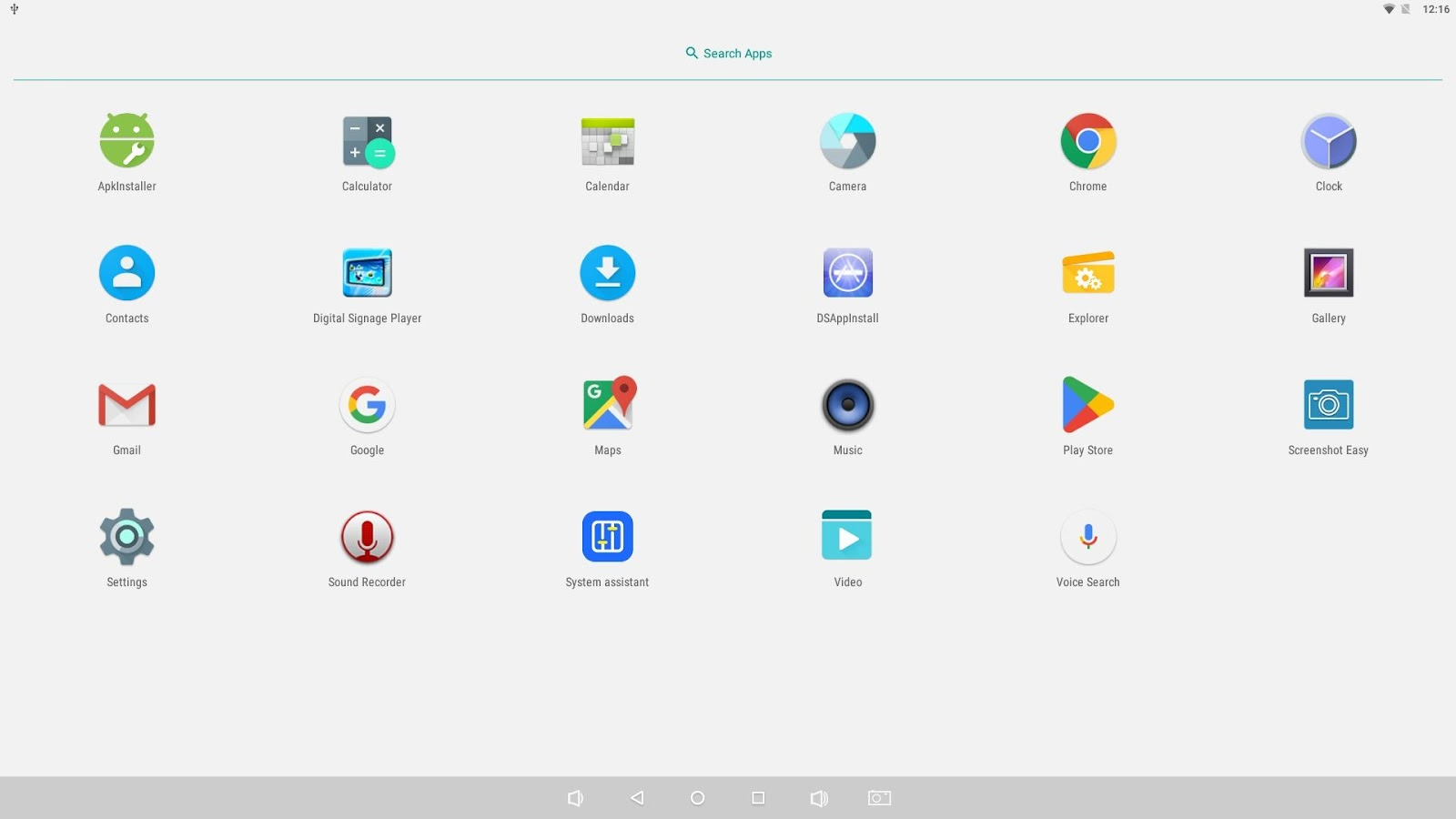The height and width of the screenshot is (819, 1456).
Task: Open the Settings app
Action: [126, 537]
